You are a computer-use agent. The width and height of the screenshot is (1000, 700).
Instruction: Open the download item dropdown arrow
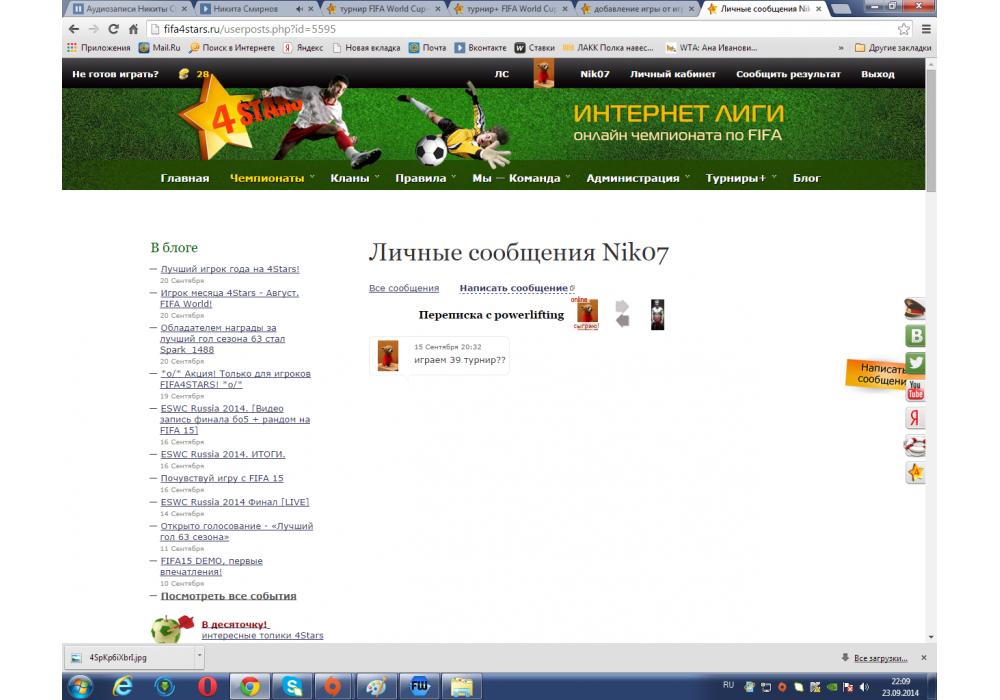pyautogui.click(x=199, y=657)
